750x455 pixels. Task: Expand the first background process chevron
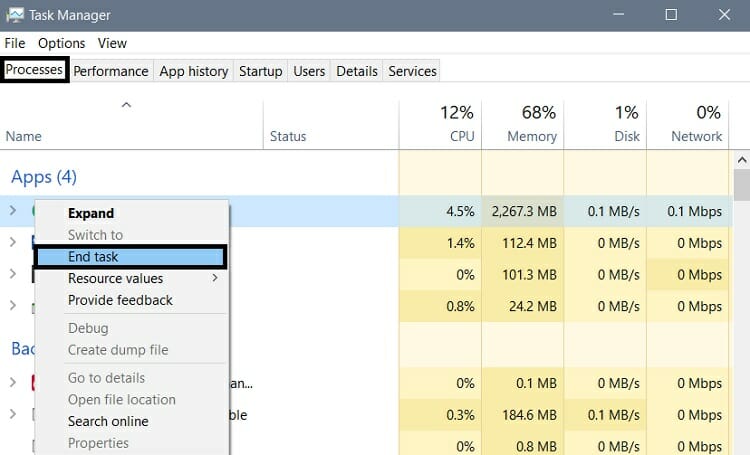tap(13, 382)
